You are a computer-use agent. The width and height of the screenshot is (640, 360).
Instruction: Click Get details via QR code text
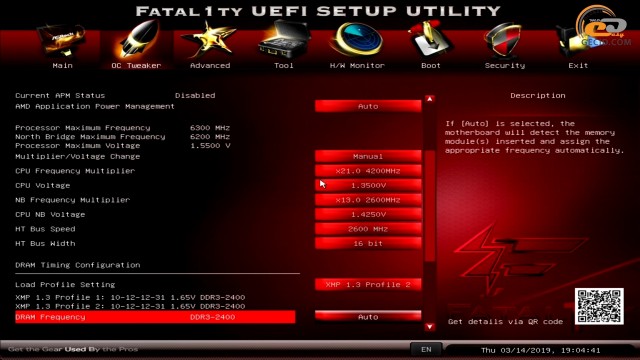(505, 322)
